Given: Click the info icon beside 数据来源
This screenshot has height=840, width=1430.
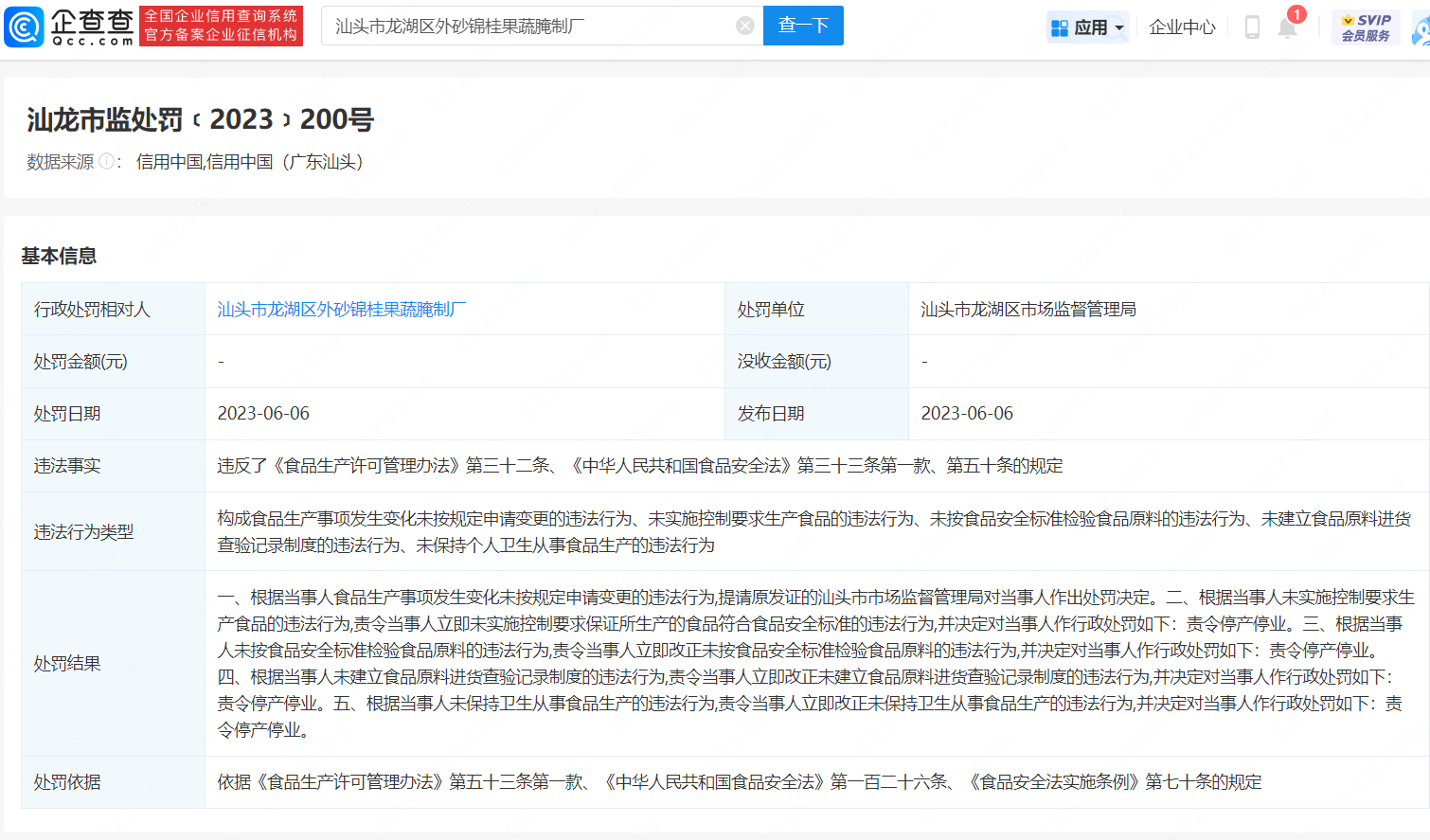Looking at the screenshot, I should (x=106, y=162).
